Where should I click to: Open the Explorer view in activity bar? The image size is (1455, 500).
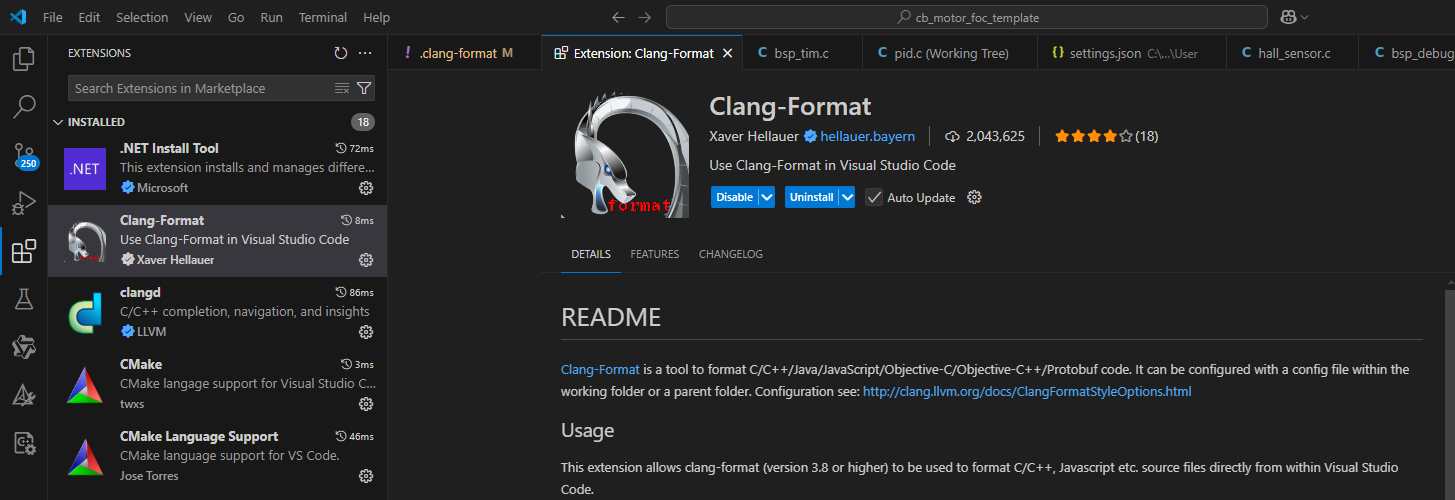click(23, 59)
